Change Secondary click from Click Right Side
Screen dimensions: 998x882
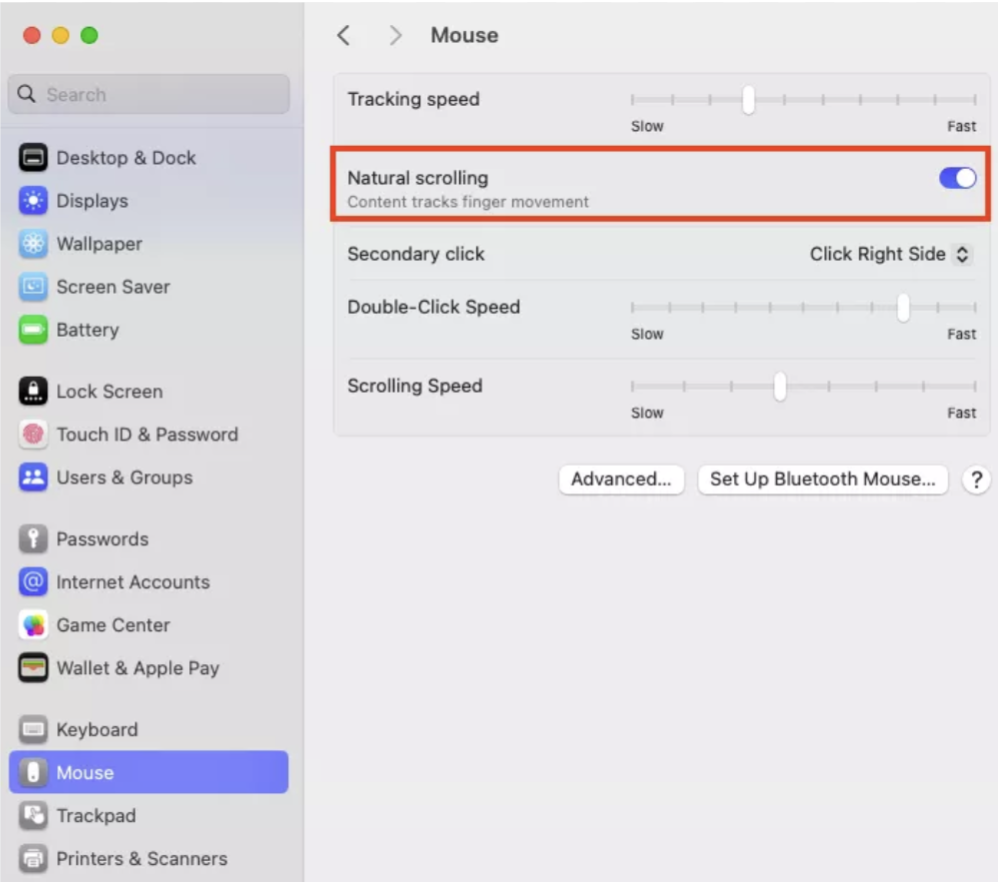(889, 254)
